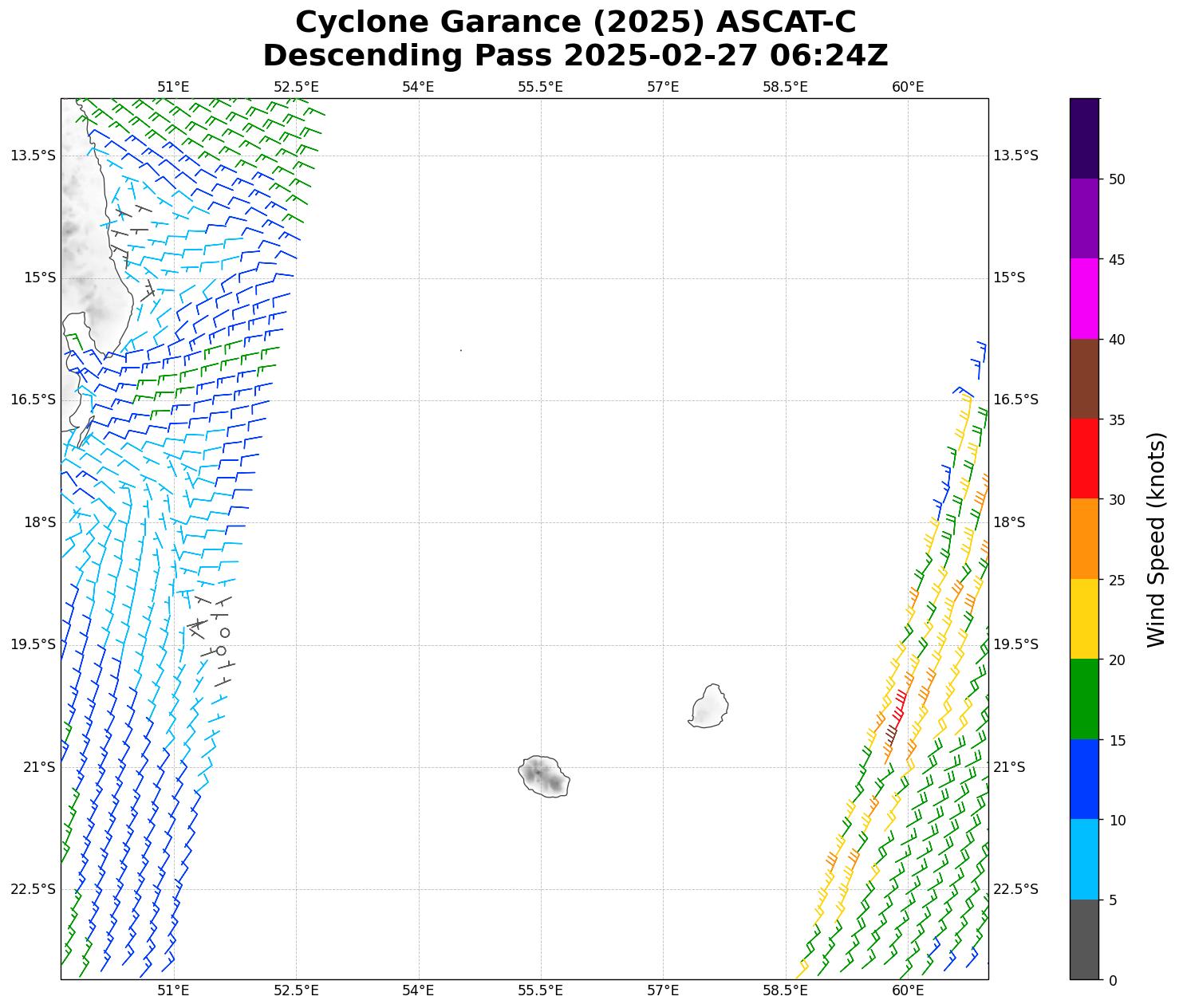Pick the red 30–35 knot color band

tap(1084, 459)
